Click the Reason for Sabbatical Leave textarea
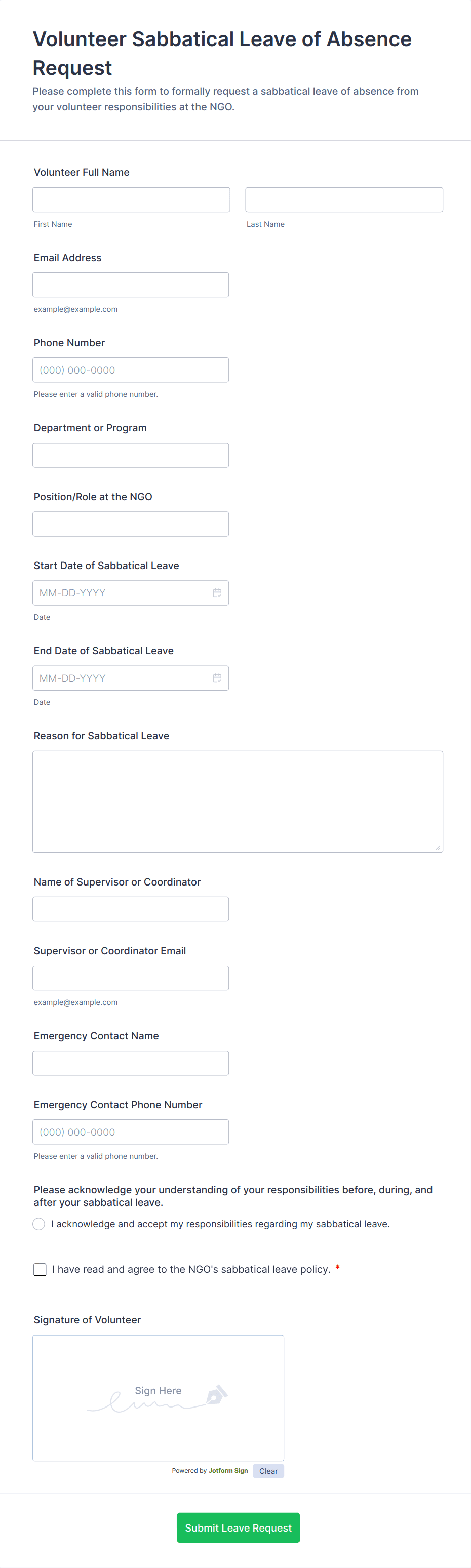The height and width of the screenshot is (1568, 471). point(238,801)
